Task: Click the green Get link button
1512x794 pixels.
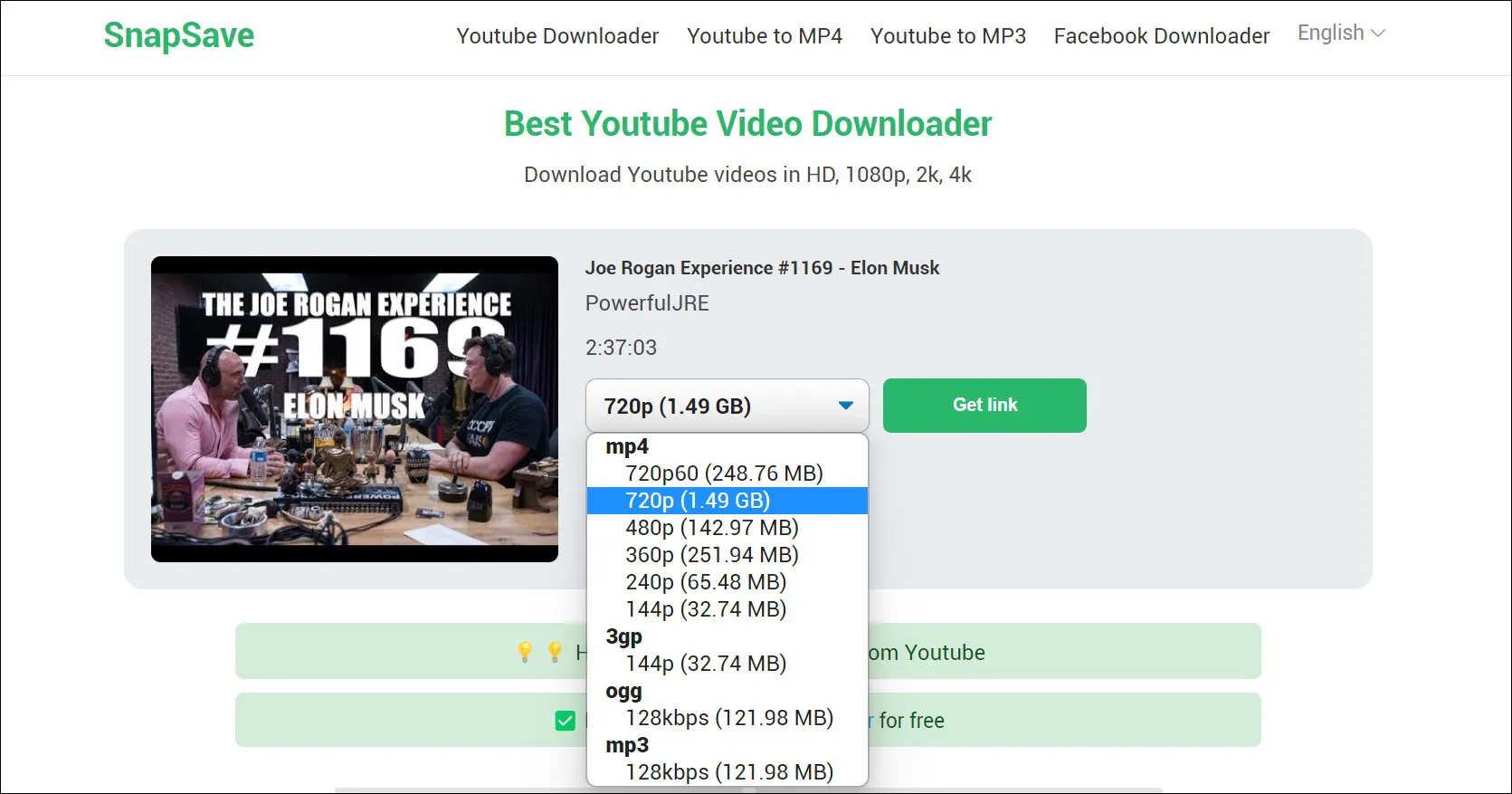Action: [984, 405]
